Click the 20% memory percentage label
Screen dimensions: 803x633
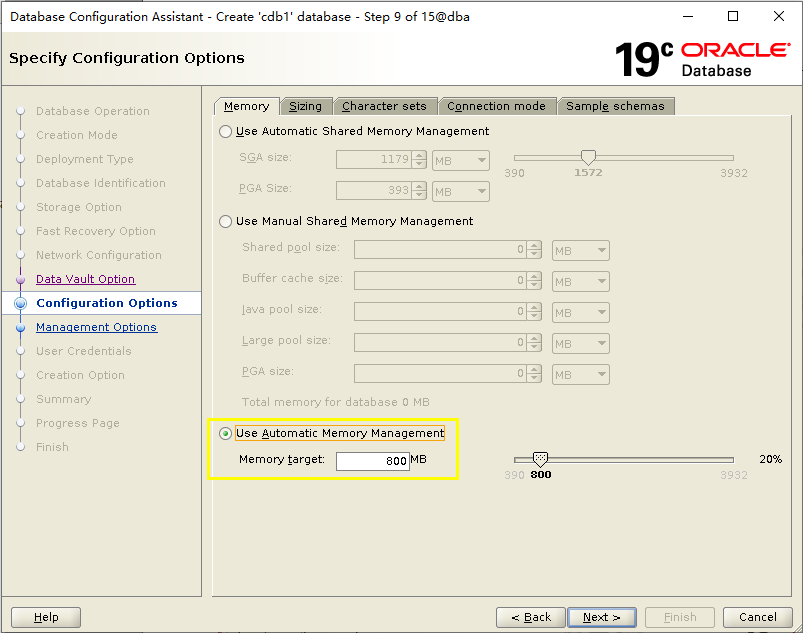[771, 459]
